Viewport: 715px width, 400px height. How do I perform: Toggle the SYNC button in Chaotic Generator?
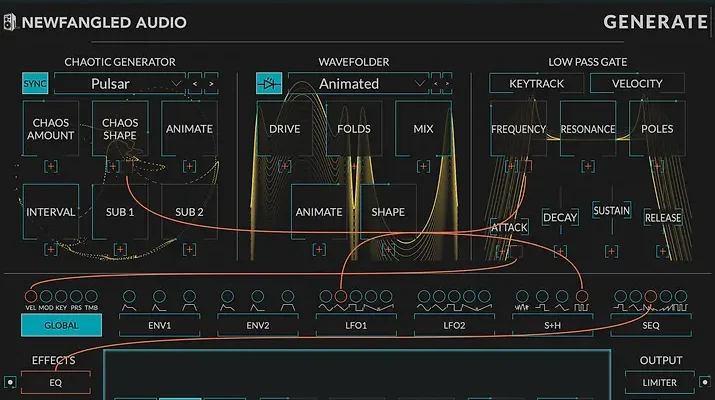(x=35, y=84)
